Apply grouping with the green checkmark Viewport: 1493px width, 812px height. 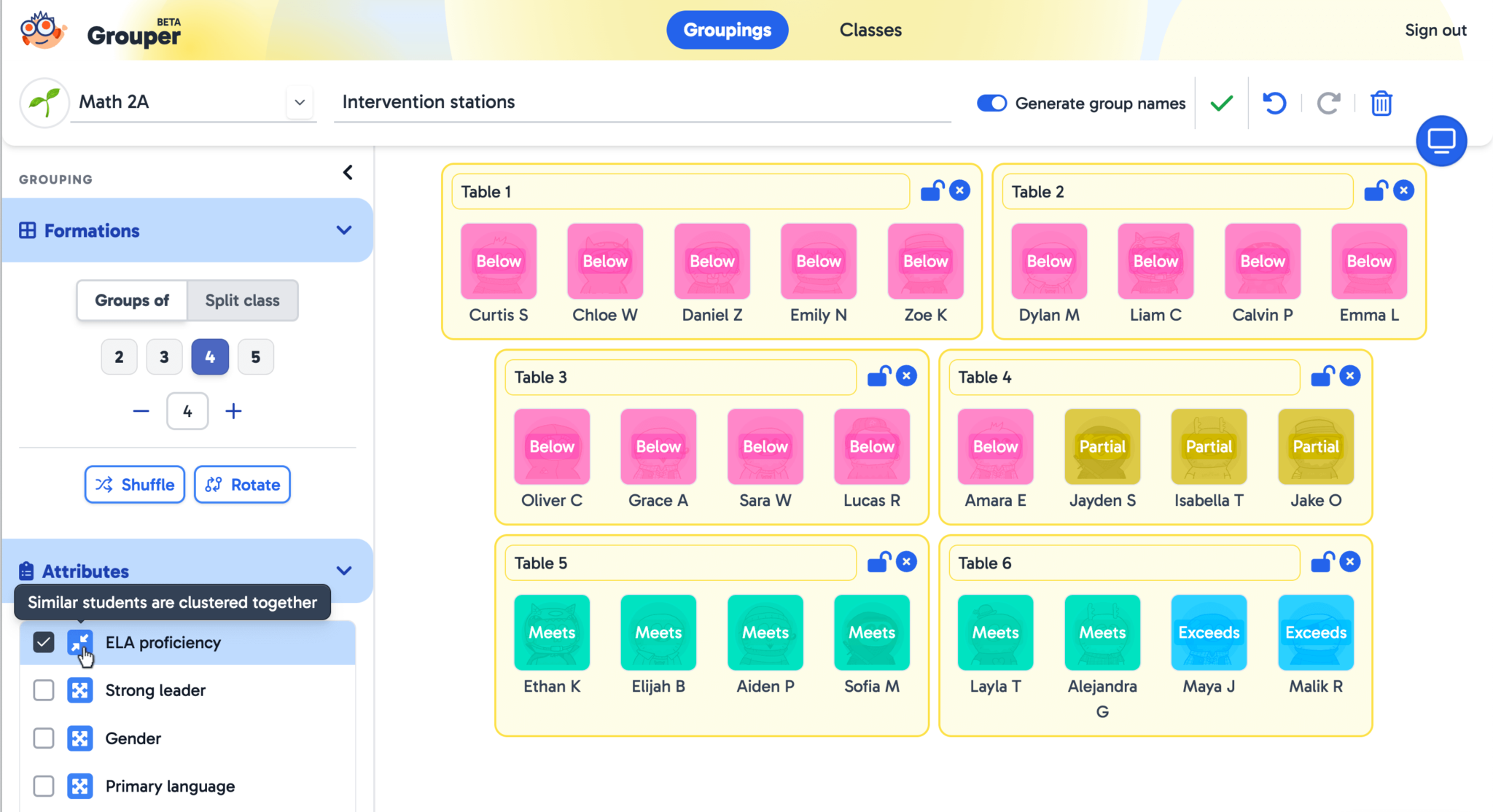pyautogui.click(x=1220, y=103)
